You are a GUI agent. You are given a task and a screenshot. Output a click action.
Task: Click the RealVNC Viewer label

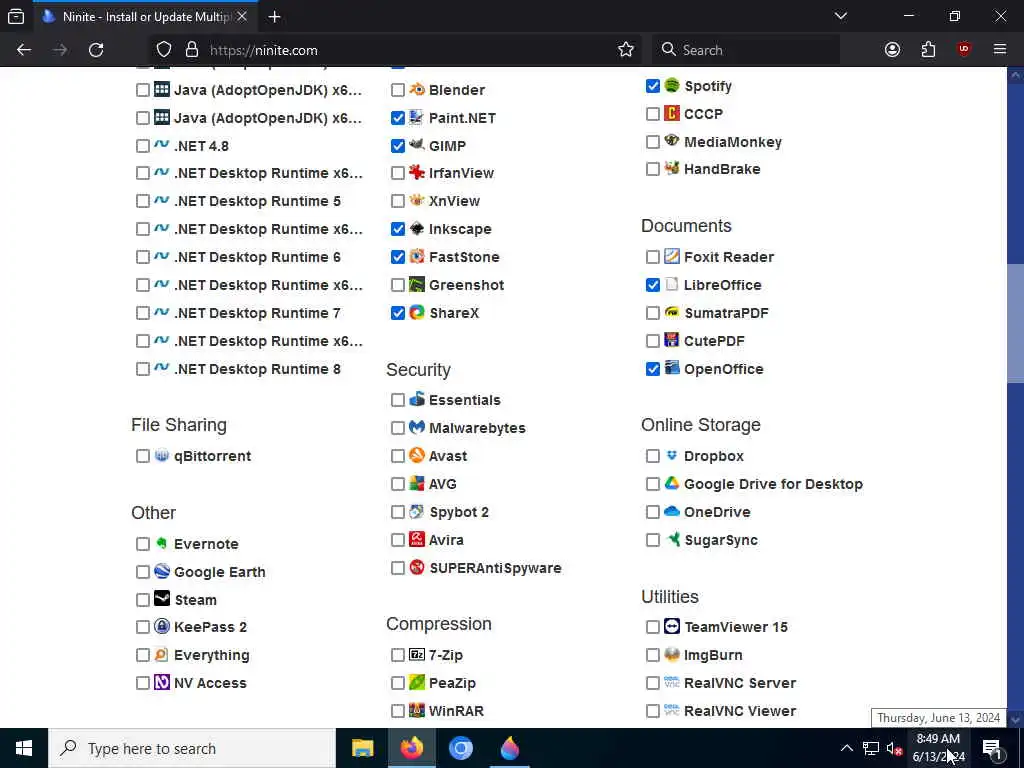tap(740, 711)
